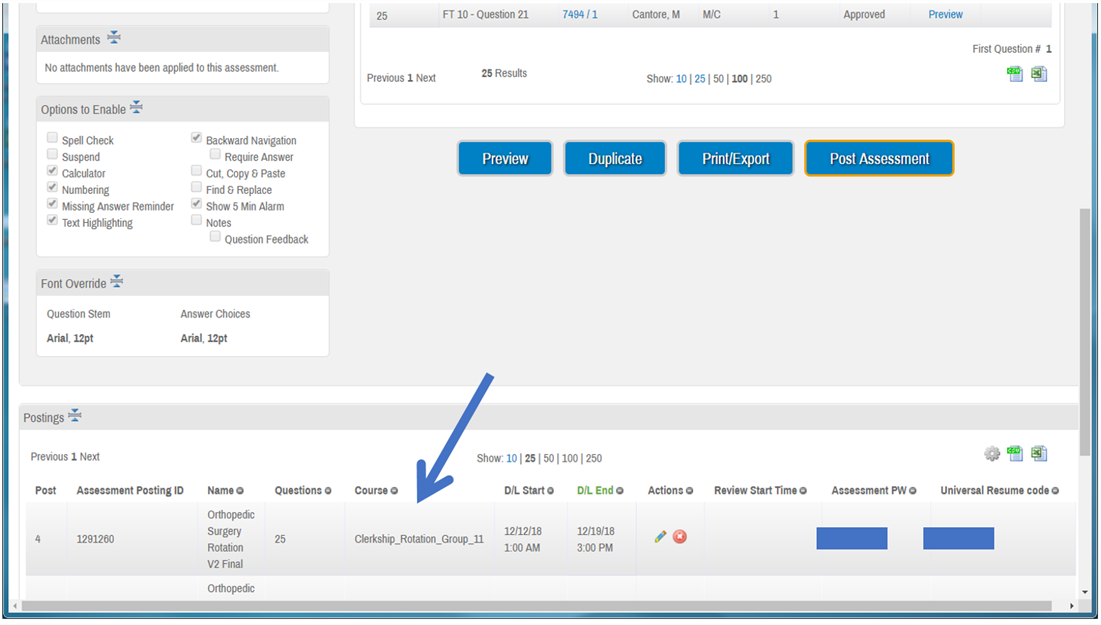Export postings list to Excel icon

click(1039, 454)
